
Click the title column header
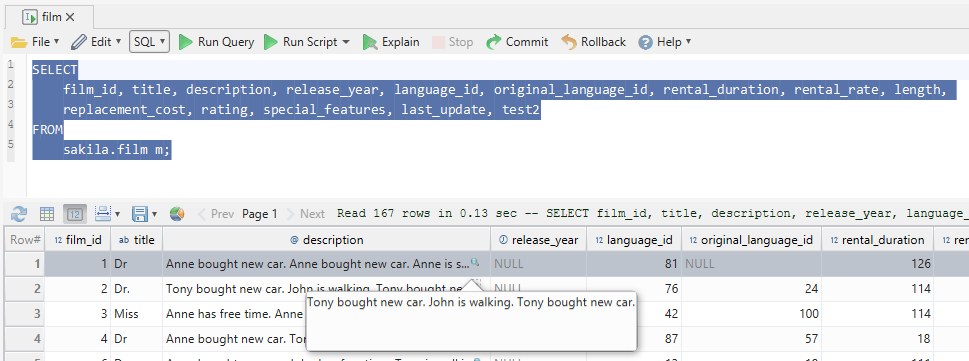click(x=137, y=240)
